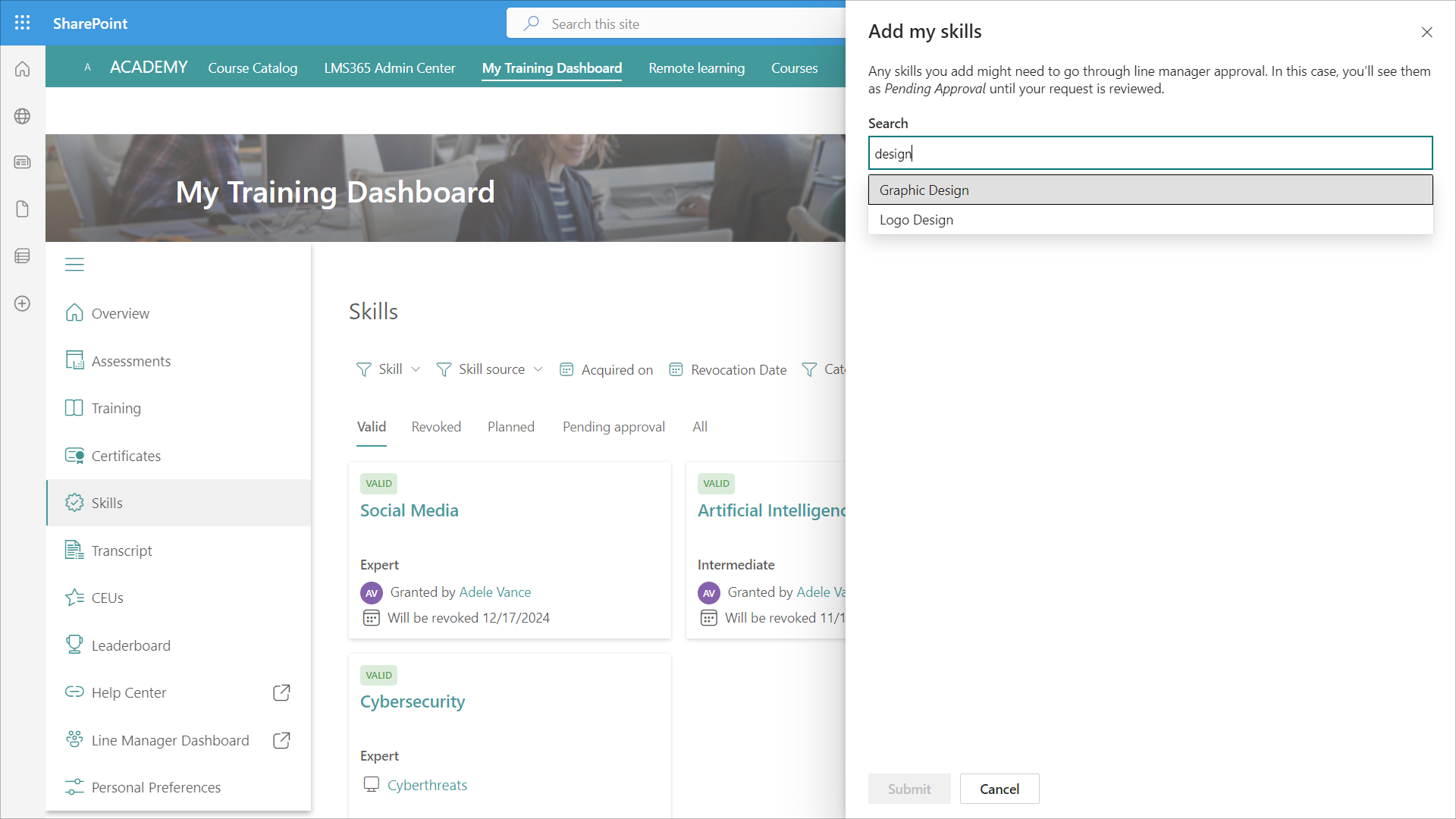This screenshot has height=819, width=1456.
Task: Click the news icon in left rail
Action: coord(23,162)
